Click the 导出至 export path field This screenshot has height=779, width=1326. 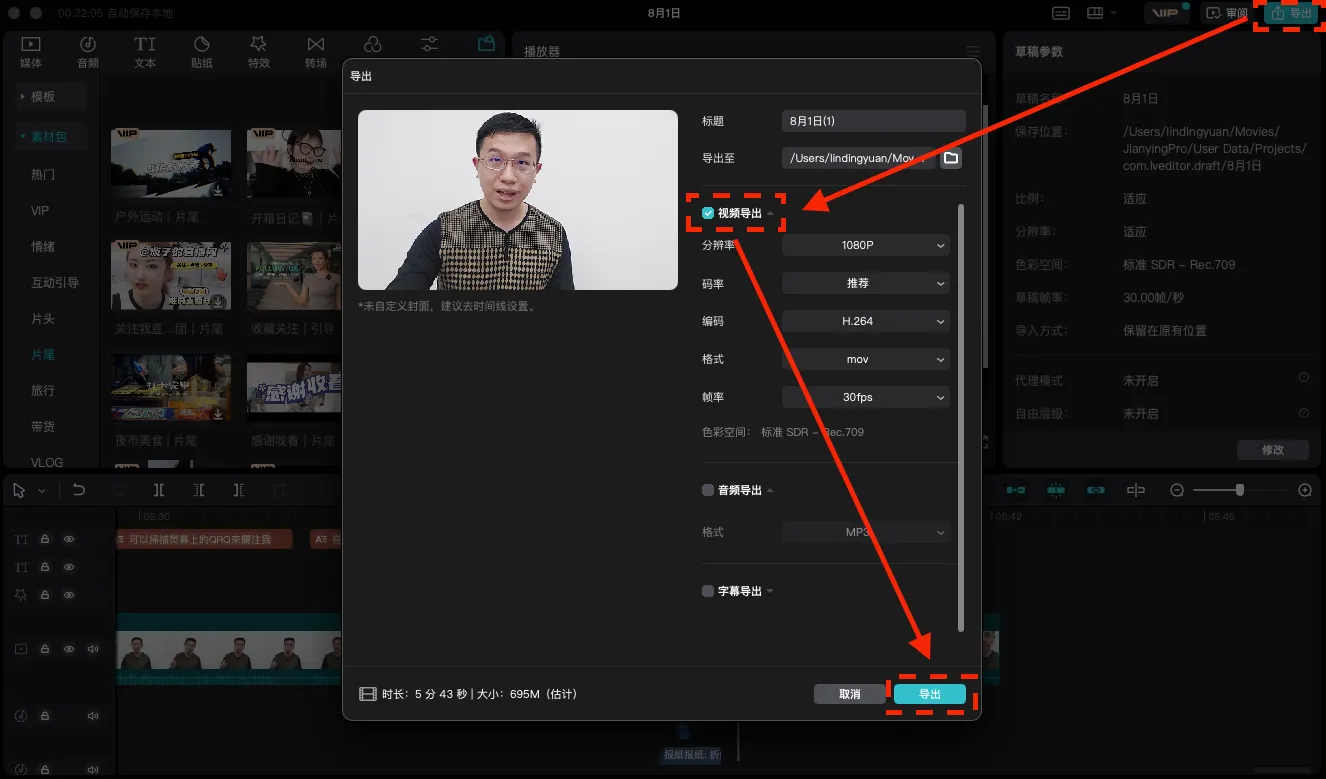click(x=859, y=158)
